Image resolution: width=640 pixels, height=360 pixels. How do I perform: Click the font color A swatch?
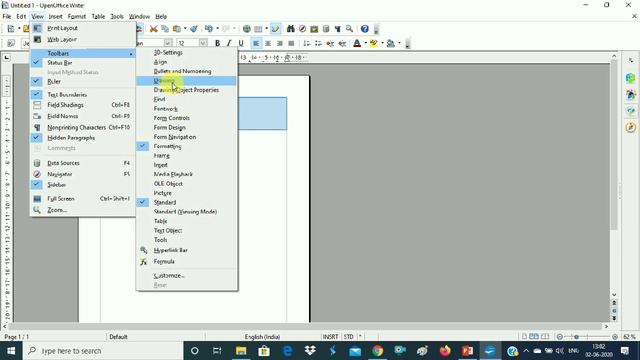click(x=357, y=43)
